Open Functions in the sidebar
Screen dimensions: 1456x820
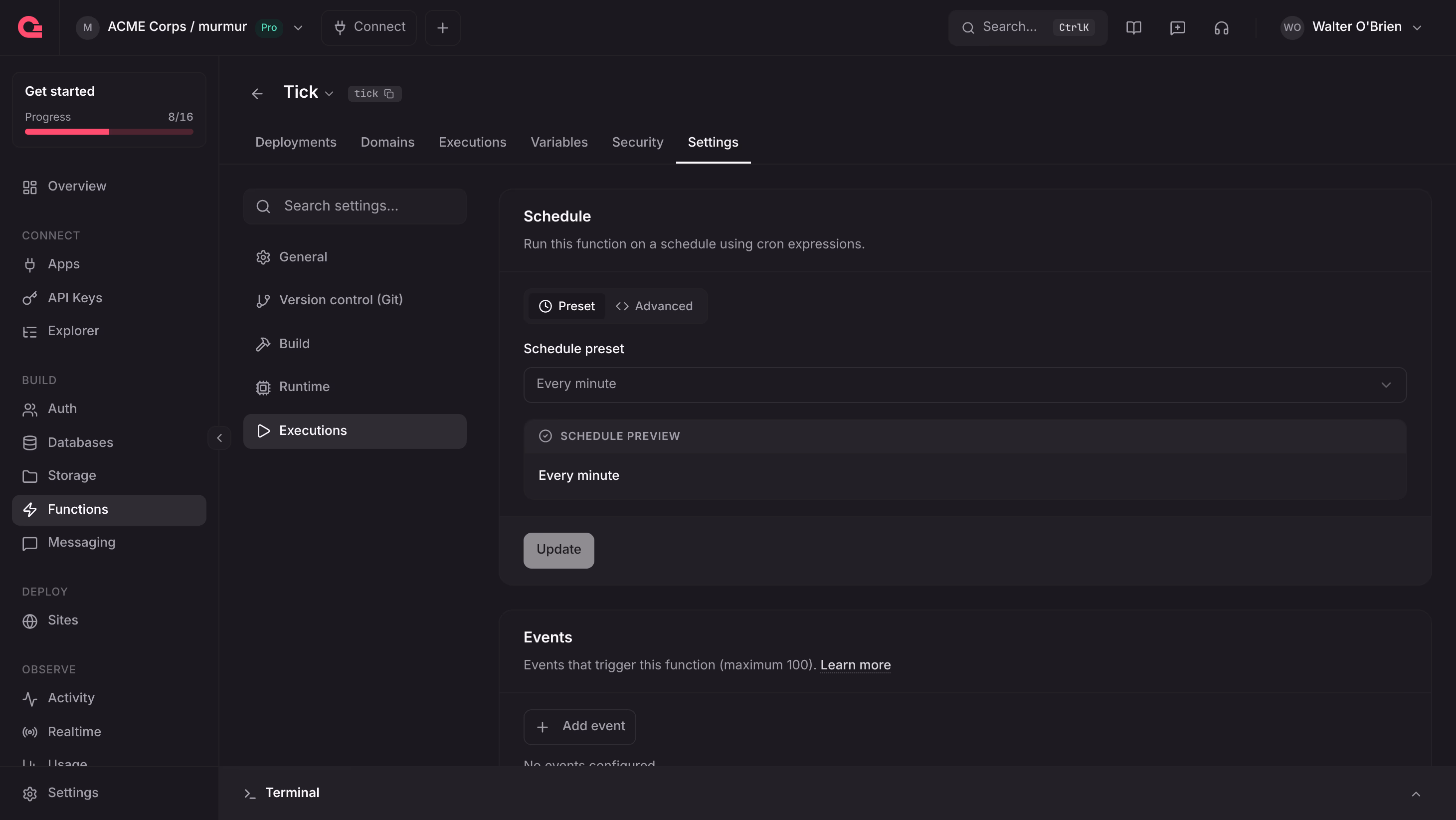pos(109,510)
